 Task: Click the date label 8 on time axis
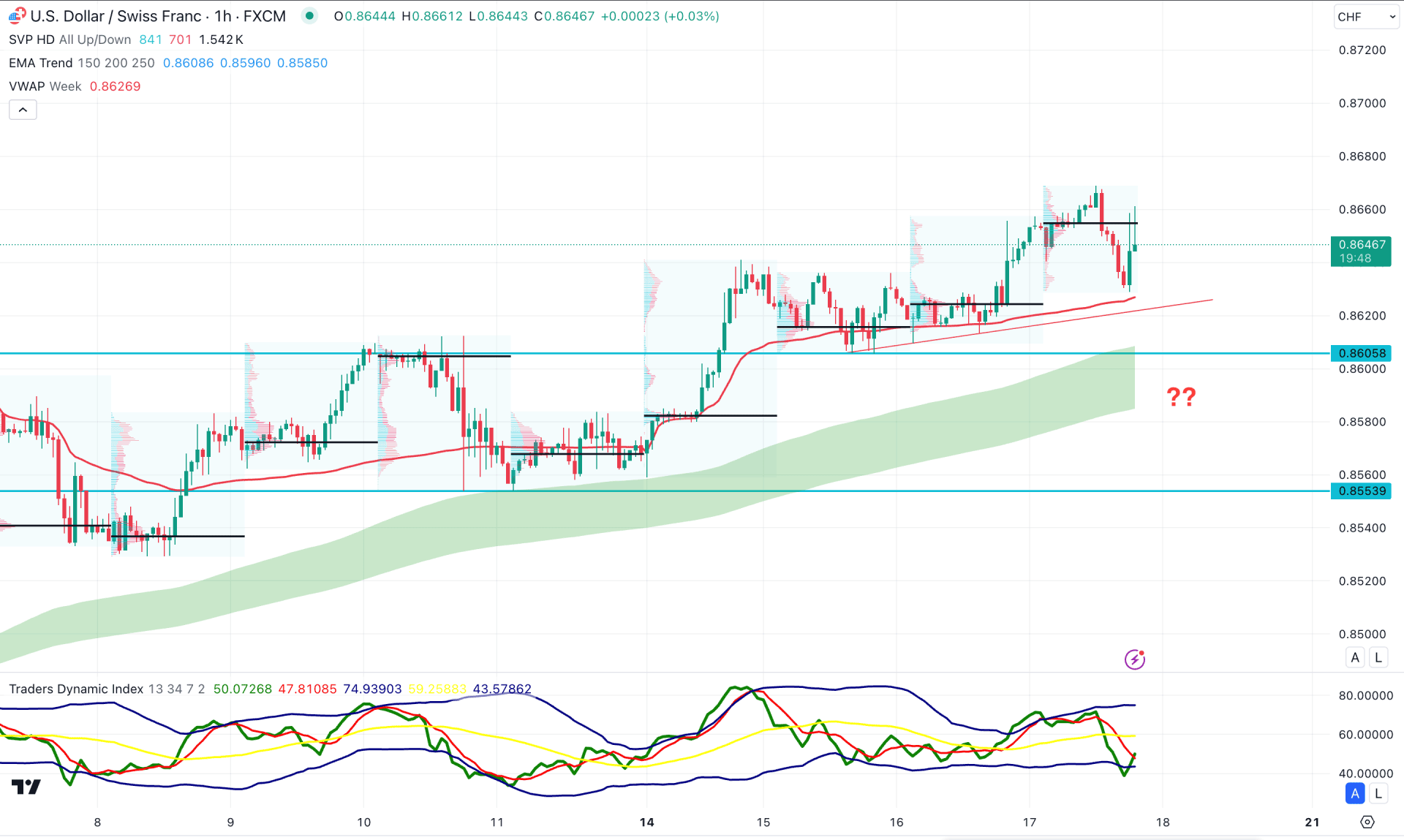coord(97,822)
